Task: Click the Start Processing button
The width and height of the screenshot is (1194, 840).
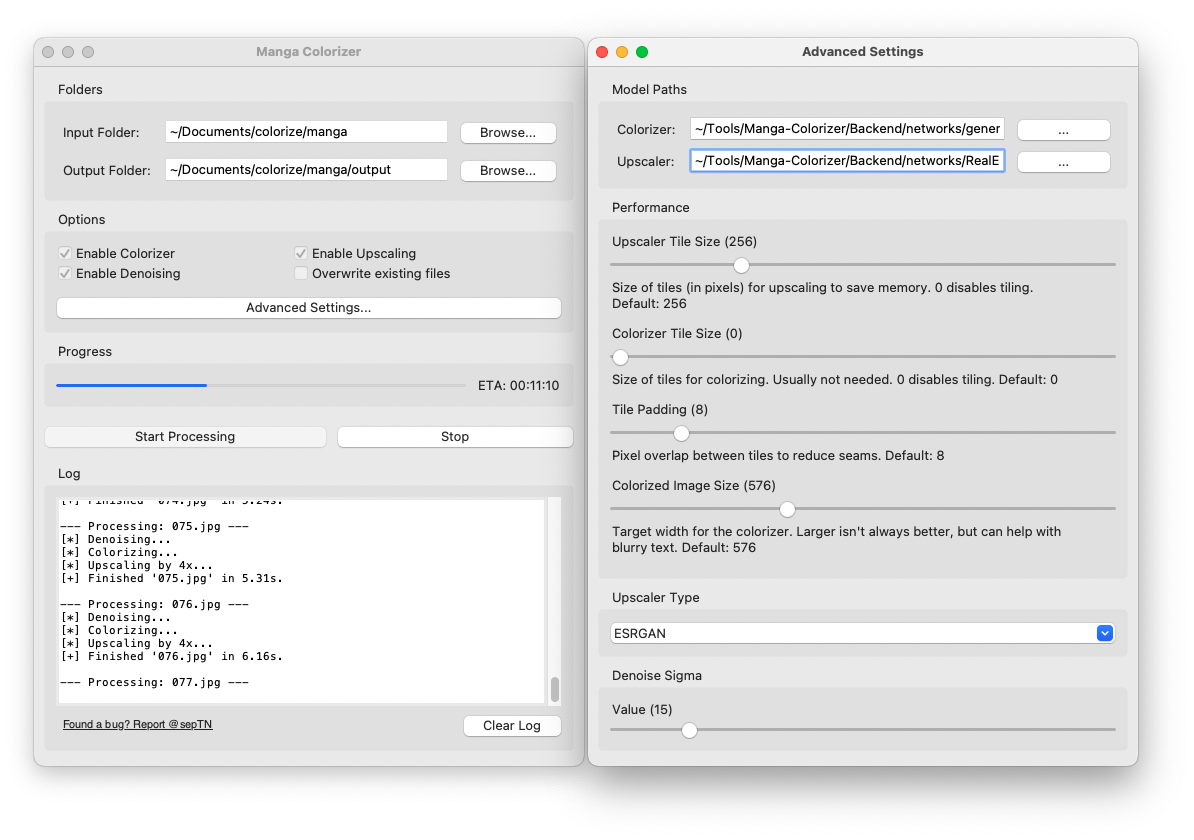Action: coord(185,437)
